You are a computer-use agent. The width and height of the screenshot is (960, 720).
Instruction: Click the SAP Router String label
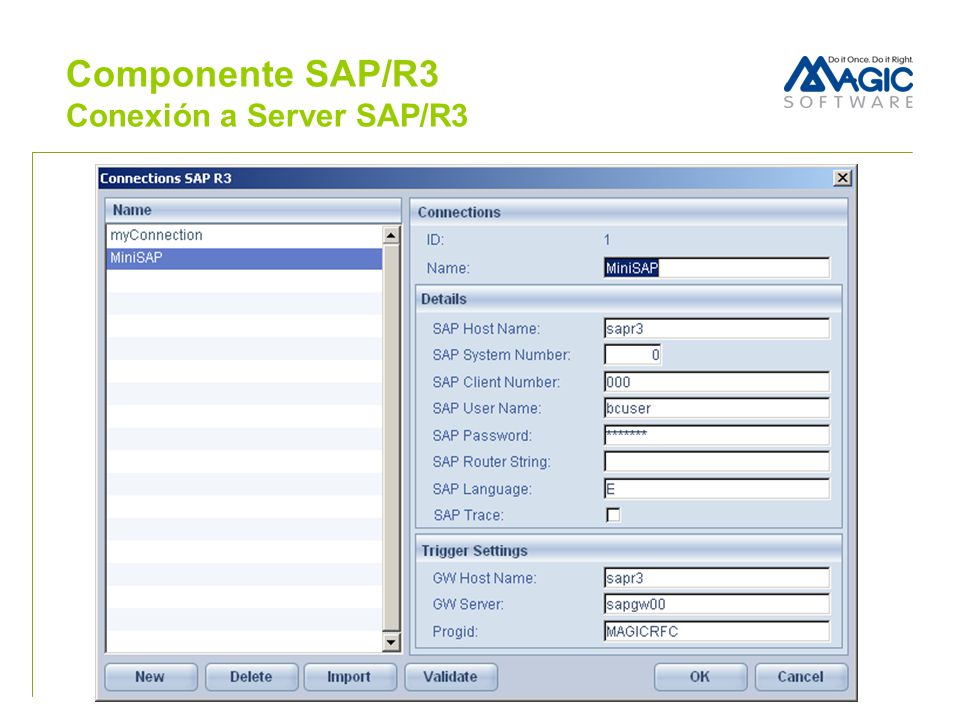(x=491, y=462)
